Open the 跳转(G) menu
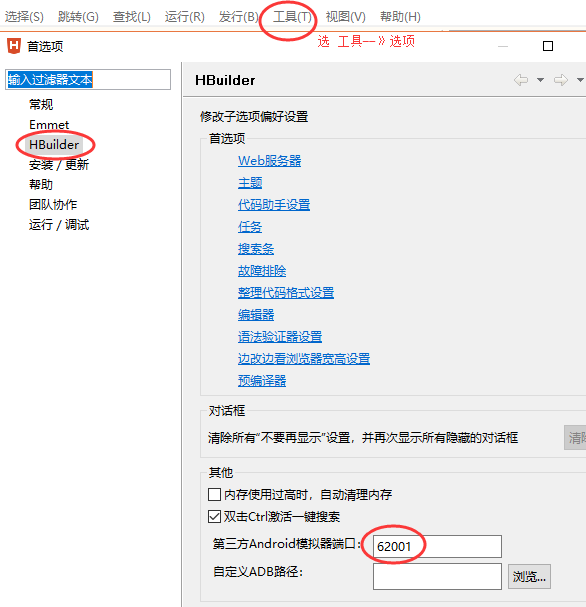Viewport: 586px width, 607px height. click(78, 17)
